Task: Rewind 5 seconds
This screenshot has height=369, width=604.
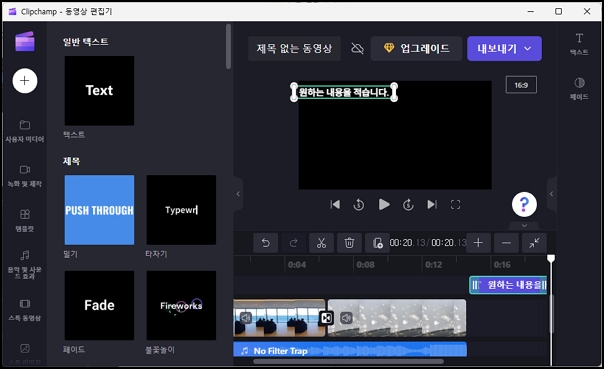Action: tap(359, 205)
